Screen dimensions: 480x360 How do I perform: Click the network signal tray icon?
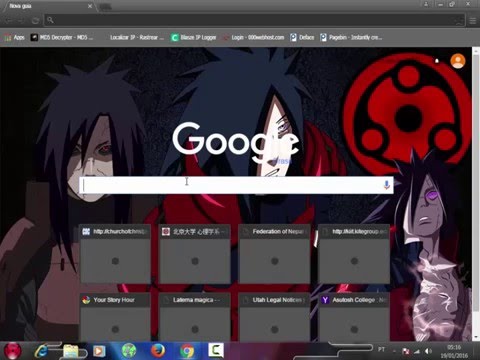417,351
